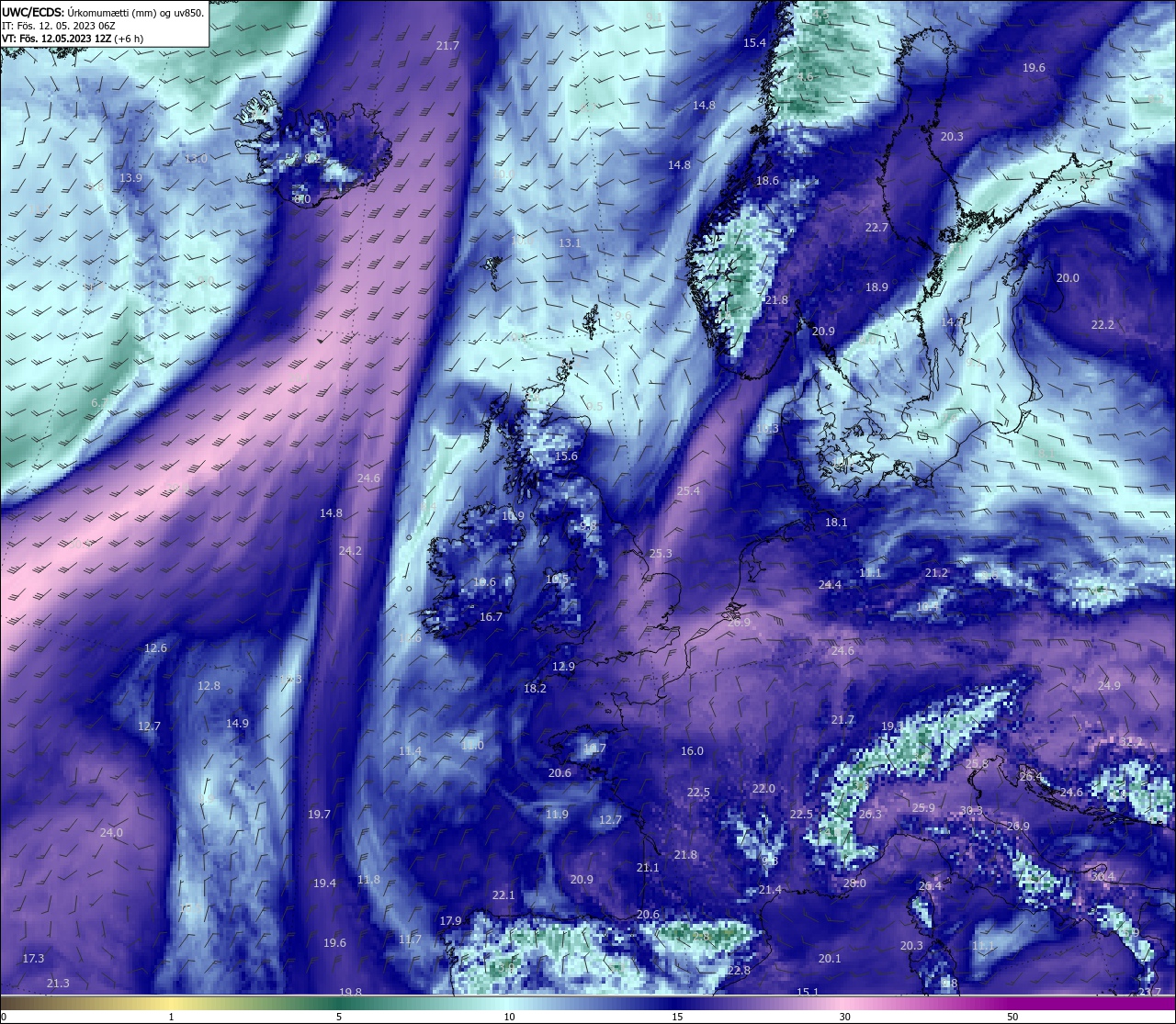Viewport: 1176px width, 1024px height.
Task: Click the 15.4 value near northern Norway
Action: tap(754, 43)
